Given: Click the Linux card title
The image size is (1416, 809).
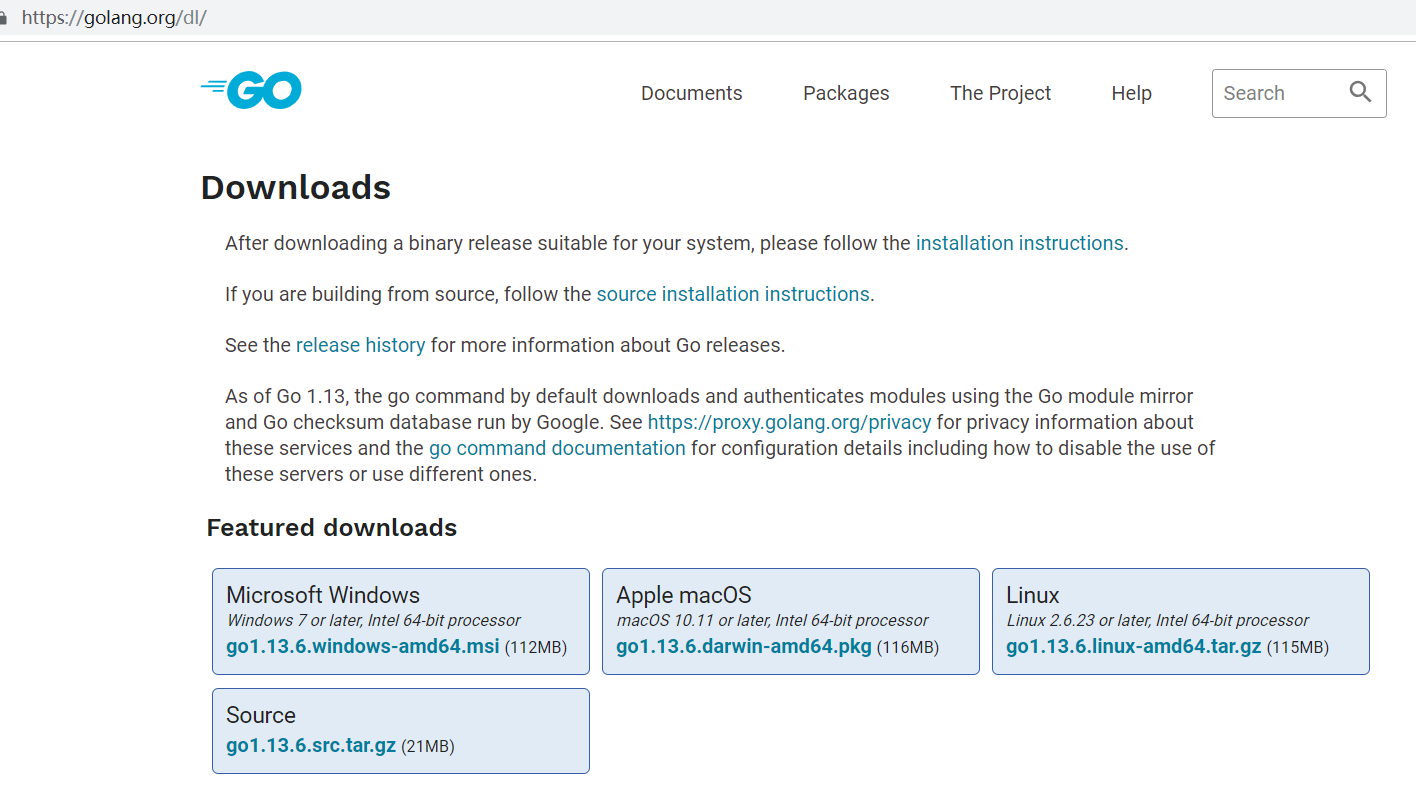Looking at the screenshot, I should point(1032,595).
